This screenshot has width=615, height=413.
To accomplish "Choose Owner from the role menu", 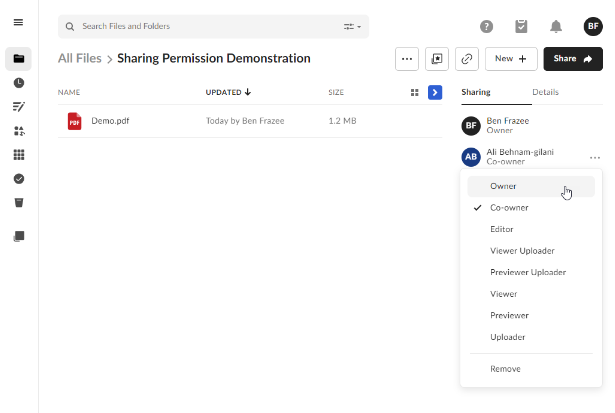I will (503, 186).
